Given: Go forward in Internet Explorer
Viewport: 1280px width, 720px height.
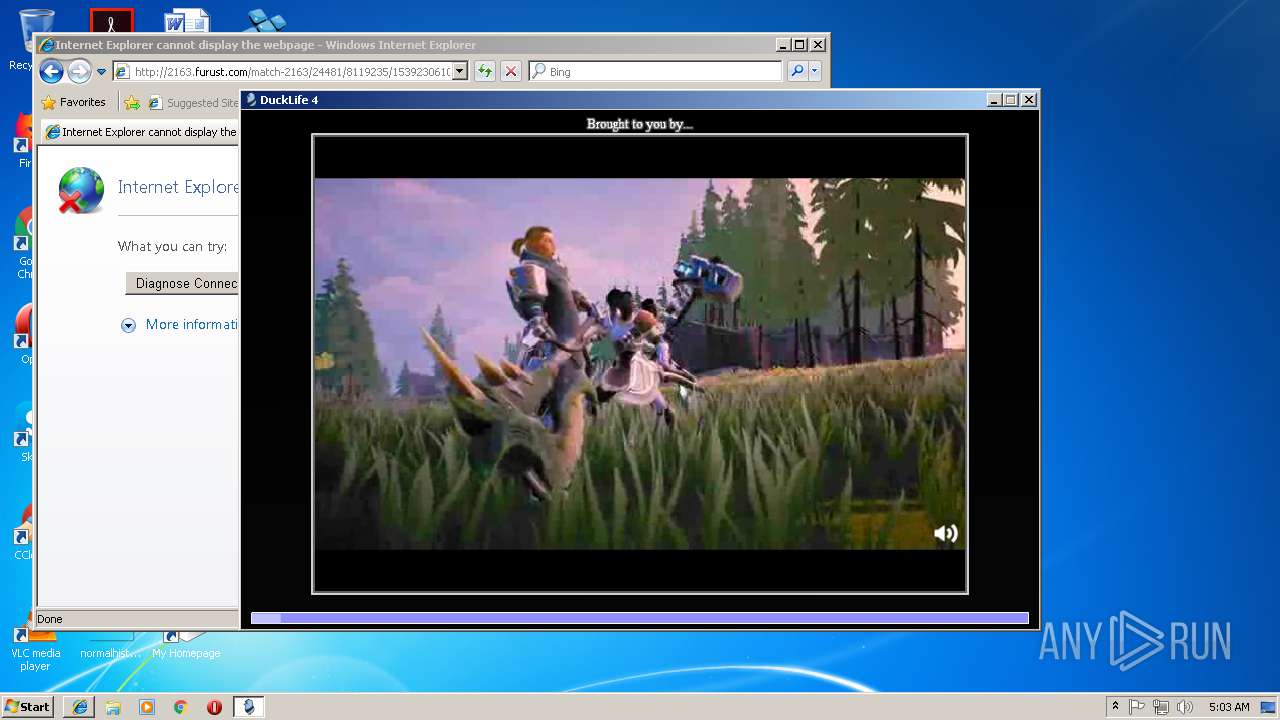Looking at the screenshot, I should pos(79,71).
